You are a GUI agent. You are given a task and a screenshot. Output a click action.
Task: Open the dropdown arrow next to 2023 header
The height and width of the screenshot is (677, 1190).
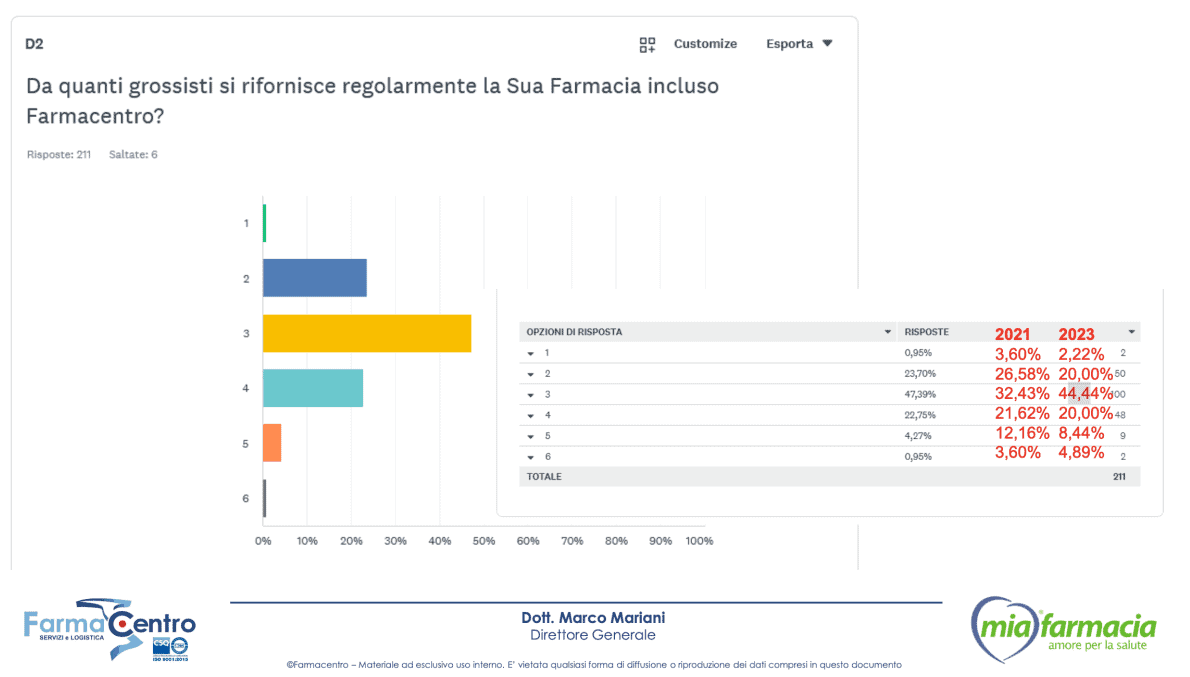point(1131,332)
